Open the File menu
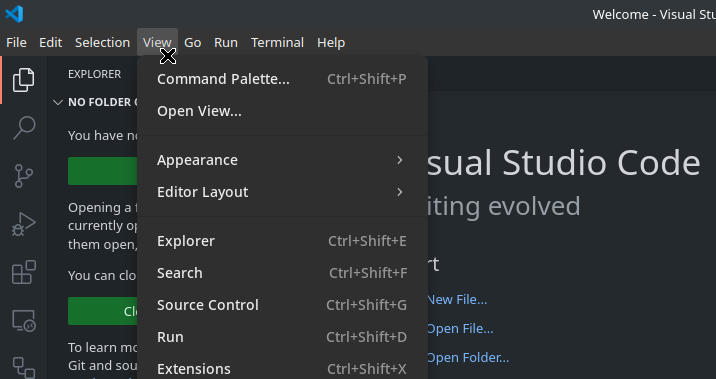 [x=16, y=42]
